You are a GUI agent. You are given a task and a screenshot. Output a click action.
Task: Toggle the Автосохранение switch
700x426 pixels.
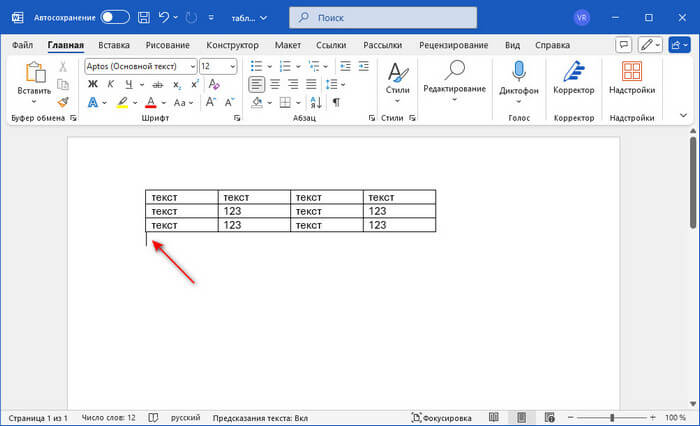tap(115, 17)
